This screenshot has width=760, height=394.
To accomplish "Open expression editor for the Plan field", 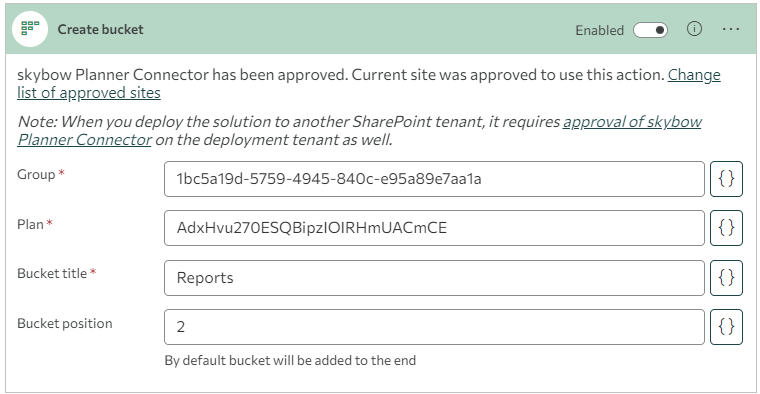I will (x=726, y=228).
